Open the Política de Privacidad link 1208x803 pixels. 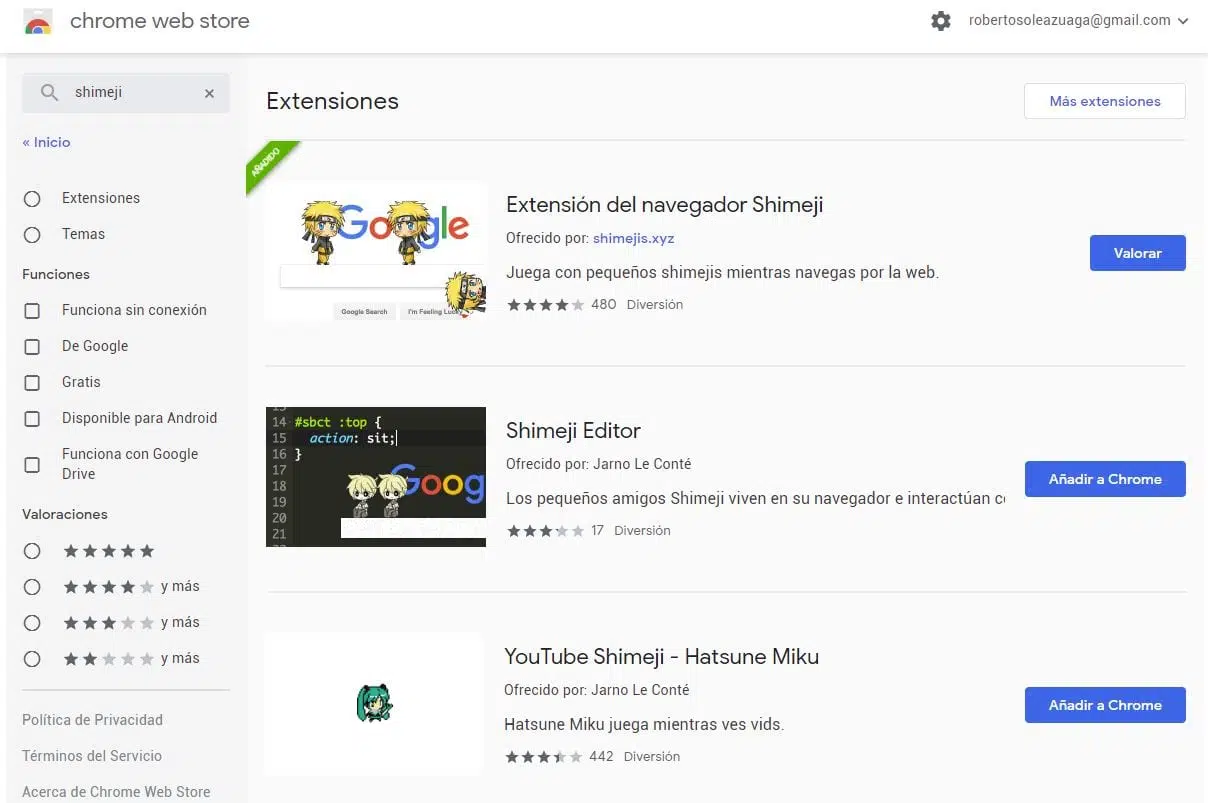pyautogui.click(x=92, y=720)
